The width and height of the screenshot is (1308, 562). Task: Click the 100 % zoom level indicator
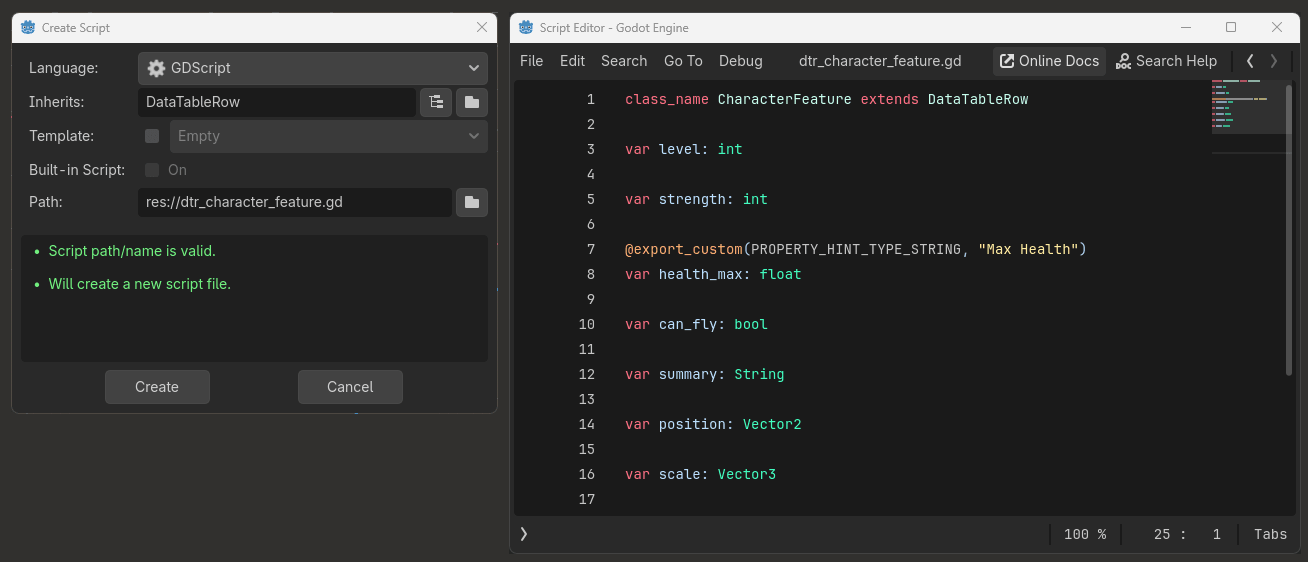point(1085,534)
